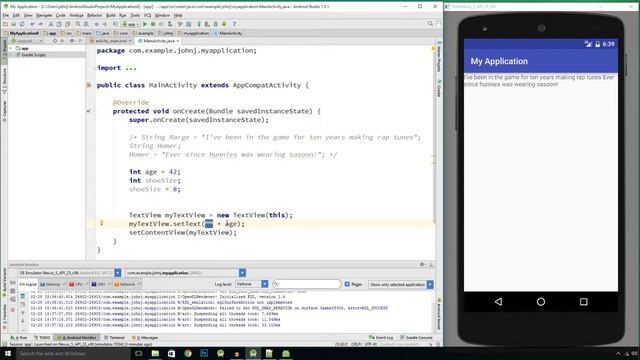Tap the emulator Home circle button
Image resolution: width=640 pixels, height=360 pixels.
pos(541,302)
